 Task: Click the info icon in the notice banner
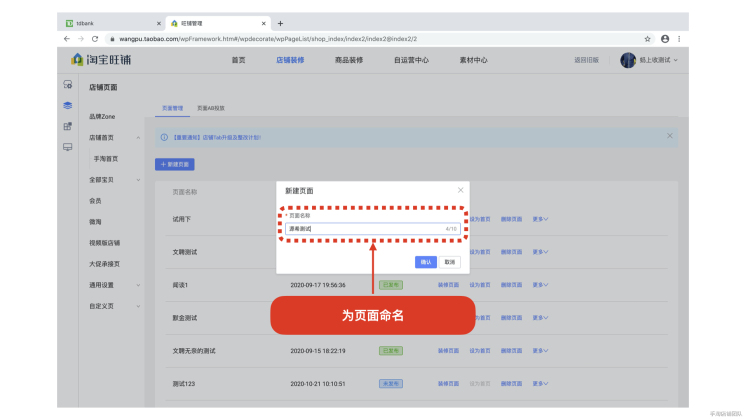point(164,137)
